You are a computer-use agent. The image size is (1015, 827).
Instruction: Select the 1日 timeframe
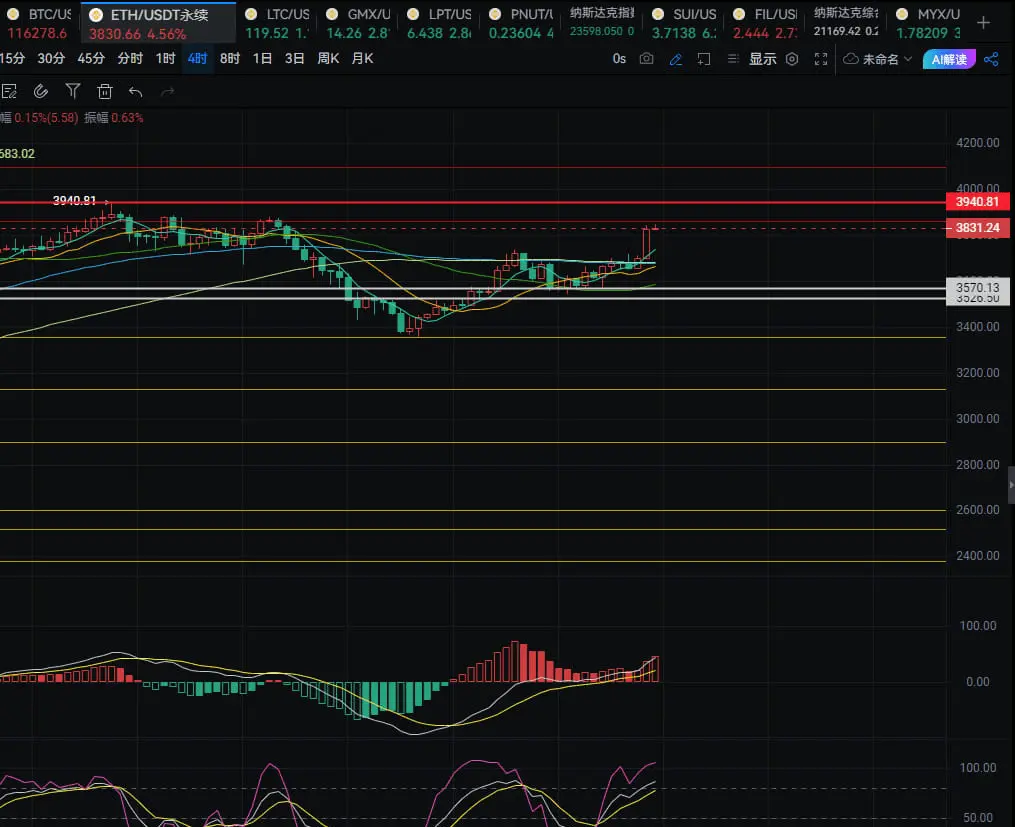click(x=262, y=58)
